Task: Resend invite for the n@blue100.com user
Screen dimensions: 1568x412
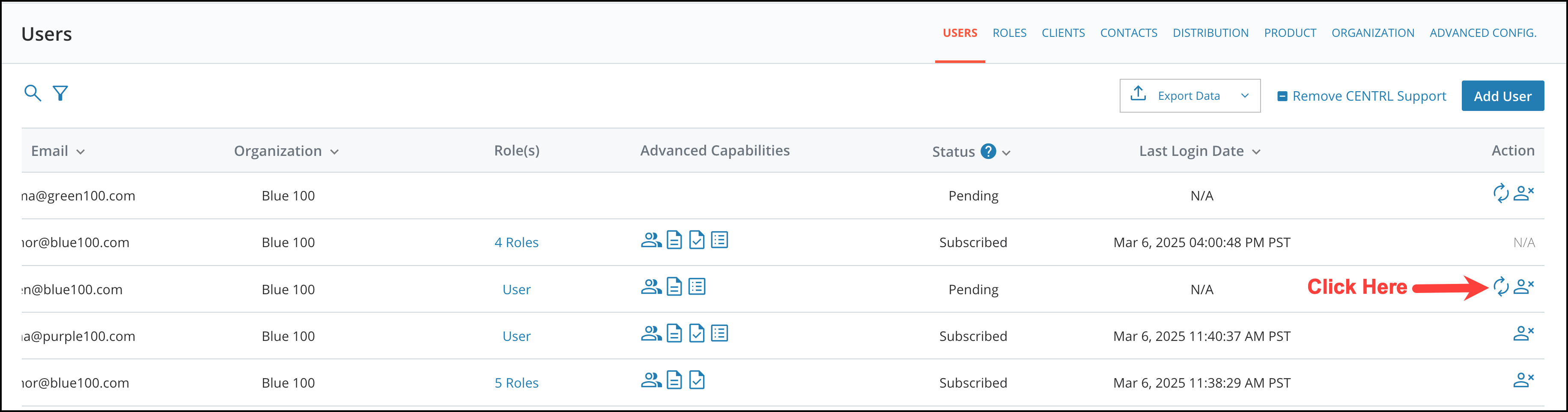Action: coord(1501,287)
